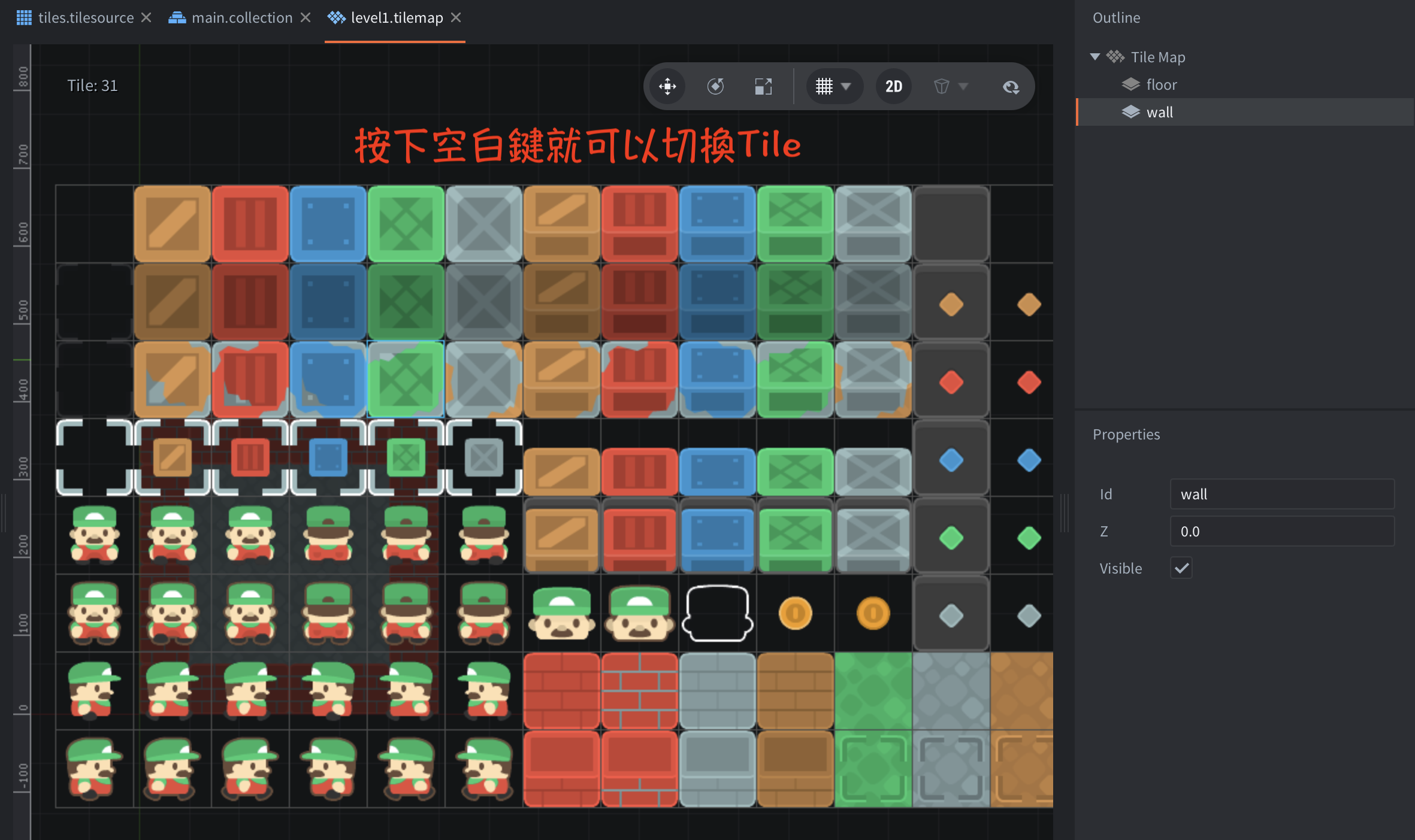Toggle the Visible checkbox for wall layer
The image size is (1415, 840).
[x=1181, y=568]
